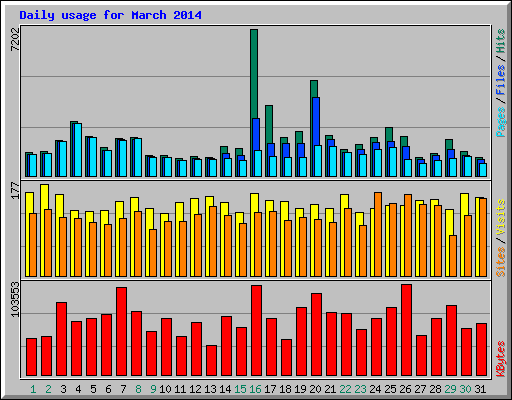Click the Sites legend label
The width and height of the screenshot is (512, 400).
click(x=500, y=262)
